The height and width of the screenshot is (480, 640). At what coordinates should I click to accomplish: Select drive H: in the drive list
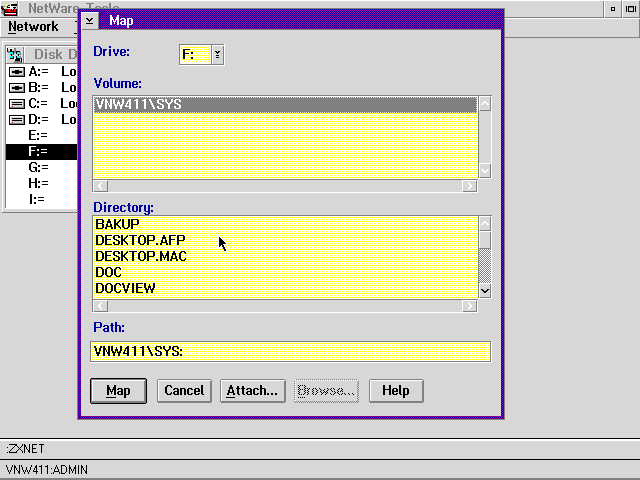click(42, 183)
